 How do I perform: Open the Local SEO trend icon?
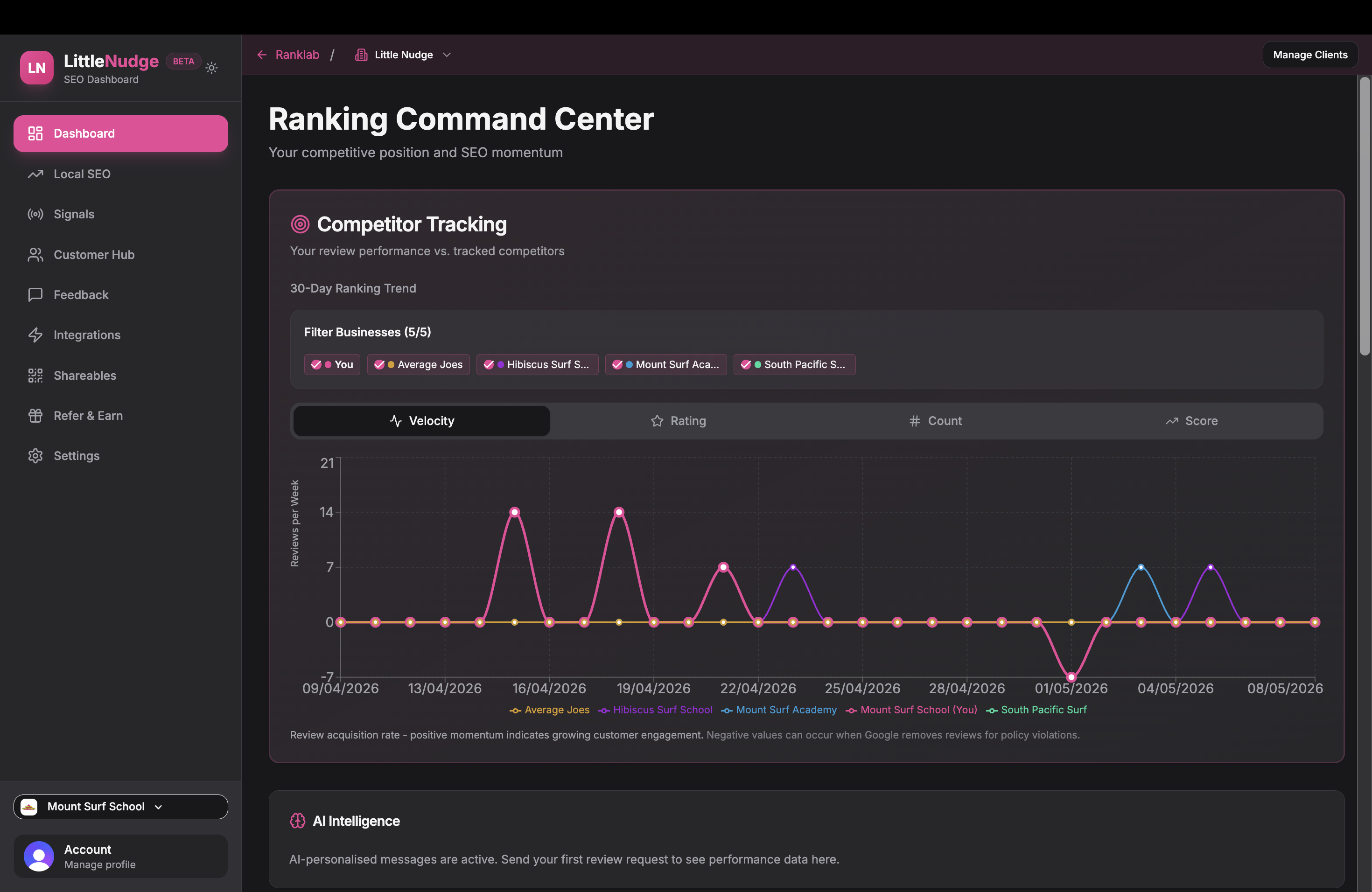tap(36, 174)
